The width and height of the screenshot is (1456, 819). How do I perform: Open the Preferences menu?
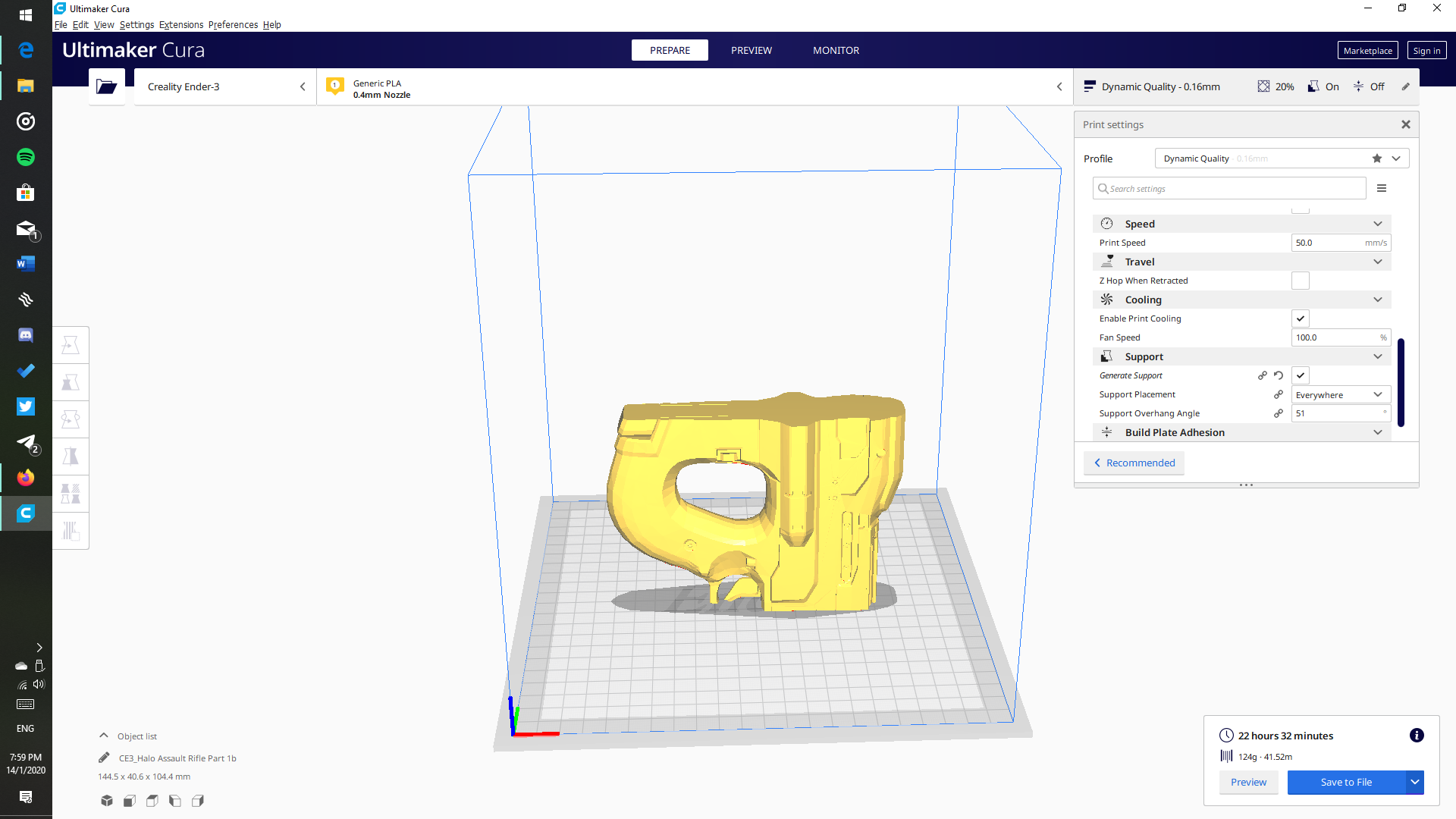click(x=233, y=25)
